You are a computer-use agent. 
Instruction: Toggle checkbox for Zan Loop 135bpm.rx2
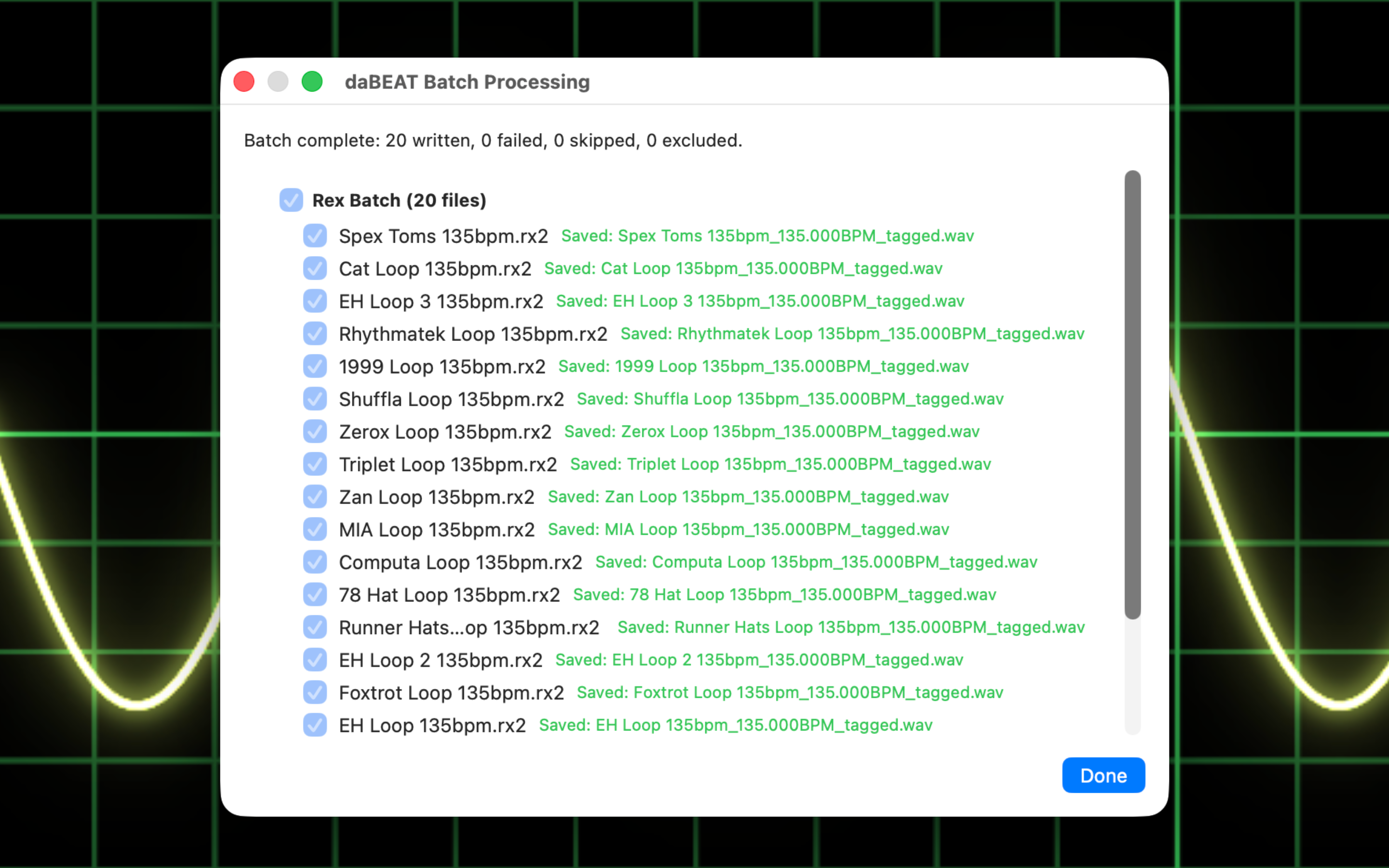[x=315, y=497]
